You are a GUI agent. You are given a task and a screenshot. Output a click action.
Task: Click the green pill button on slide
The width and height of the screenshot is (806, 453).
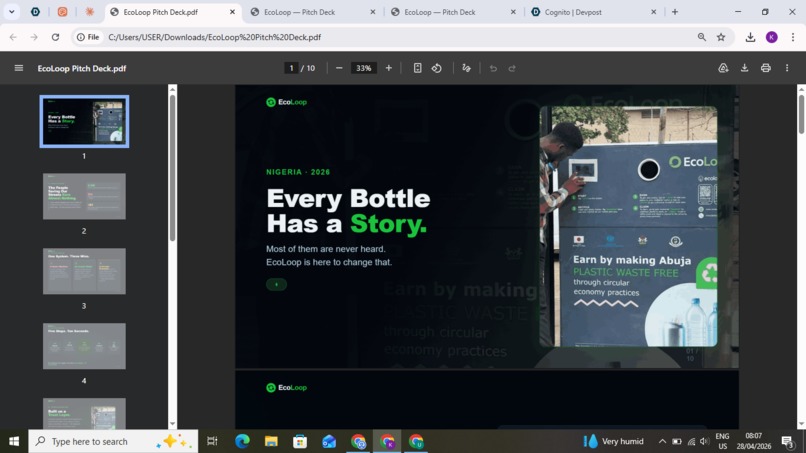pyautogui.click(x=276, y=284)
